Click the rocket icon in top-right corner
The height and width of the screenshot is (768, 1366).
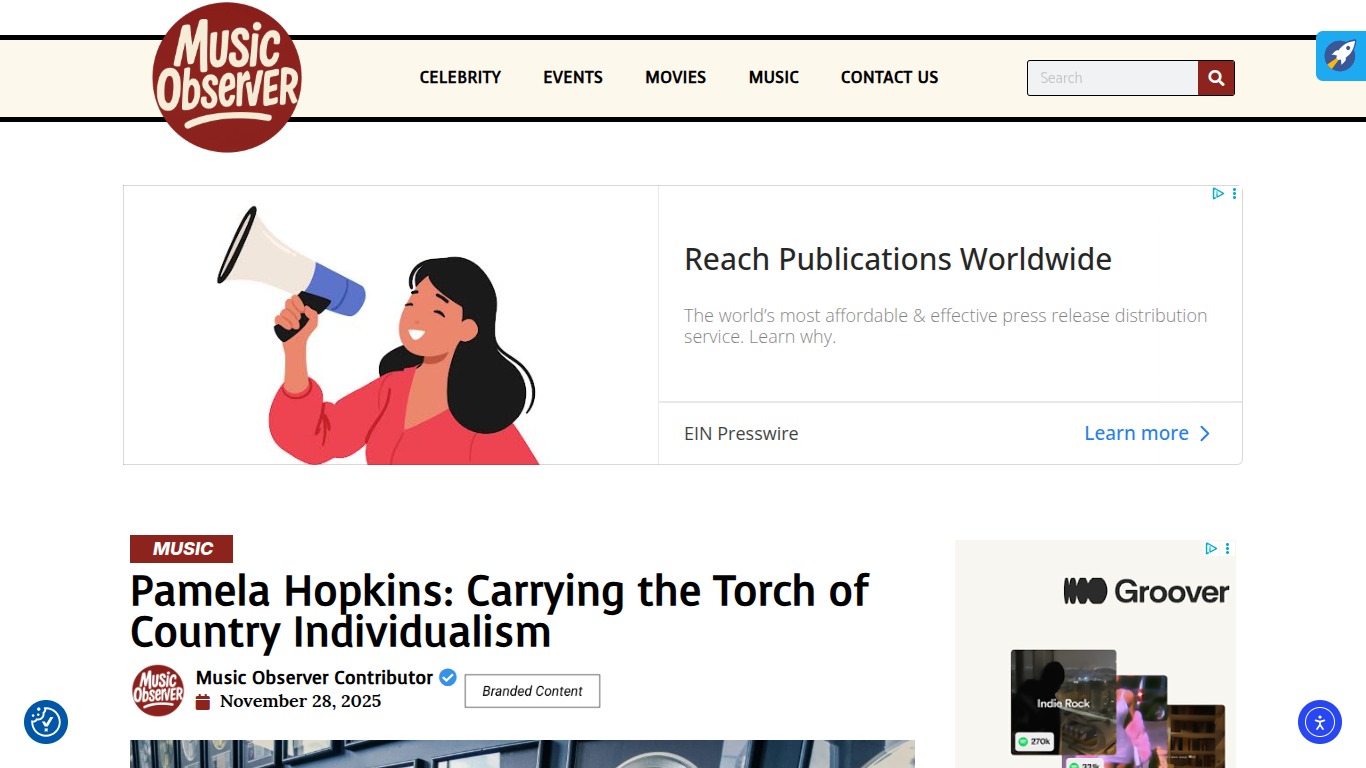(x=1341, y=55)
